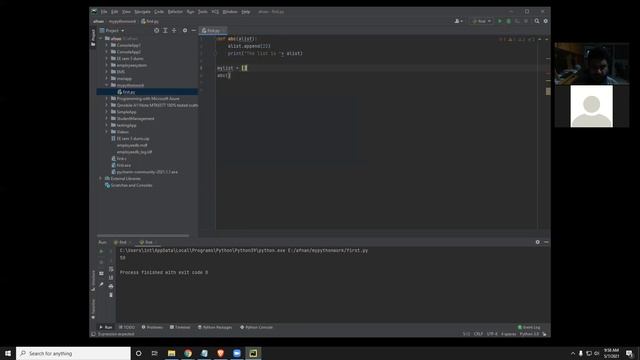Viewport: 640px width, 360px height.
Task: Open the Refactor menu
Action: click(x=175, y=12)
